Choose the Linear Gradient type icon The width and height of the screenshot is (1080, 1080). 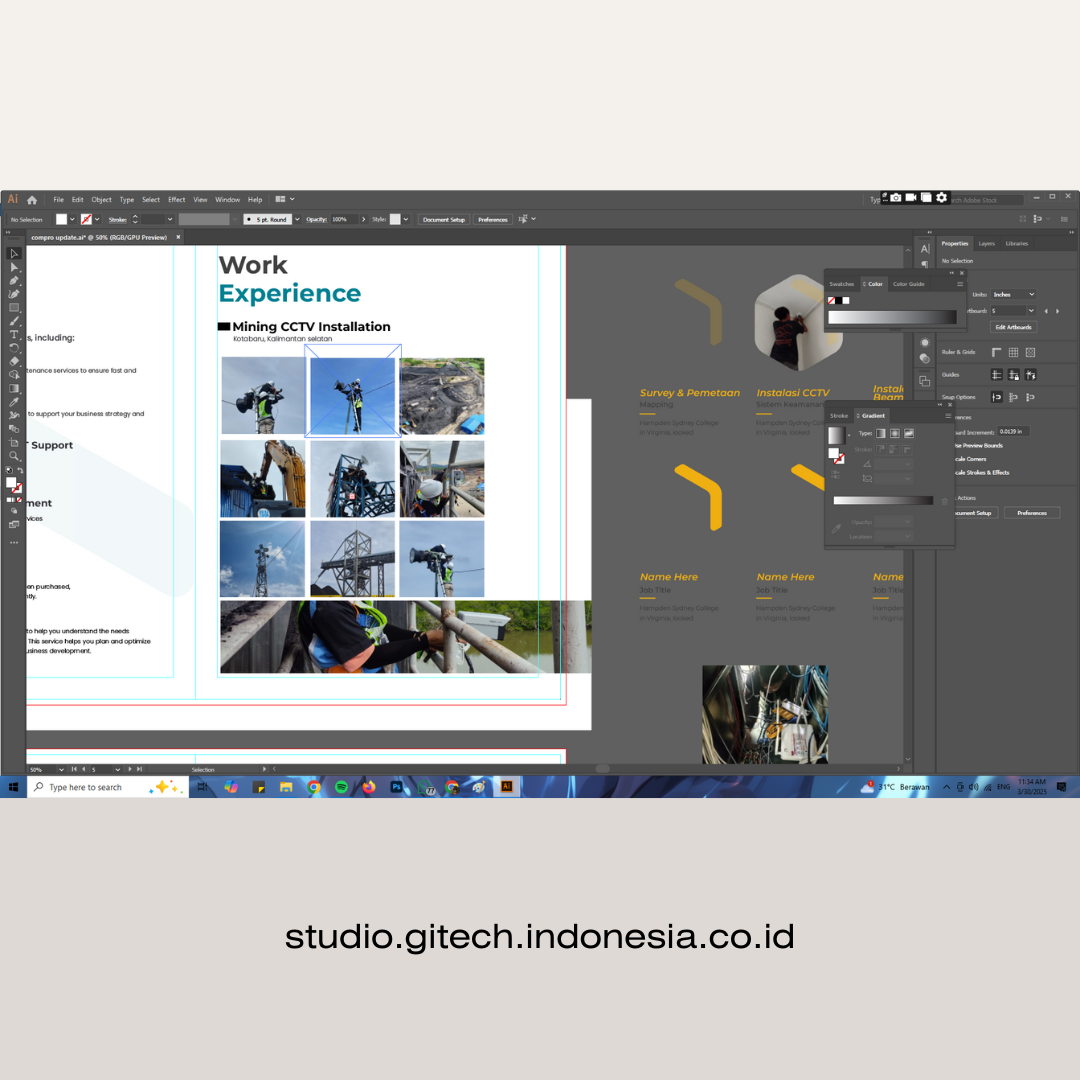click(x=881, y=433)
